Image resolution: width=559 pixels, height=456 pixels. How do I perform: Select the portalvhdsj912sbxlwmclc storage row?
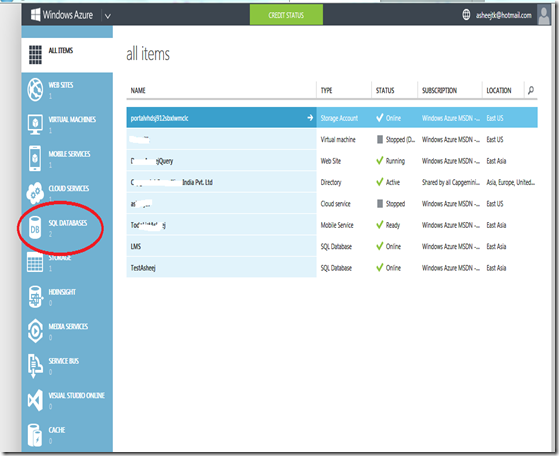tap(332, 118)
